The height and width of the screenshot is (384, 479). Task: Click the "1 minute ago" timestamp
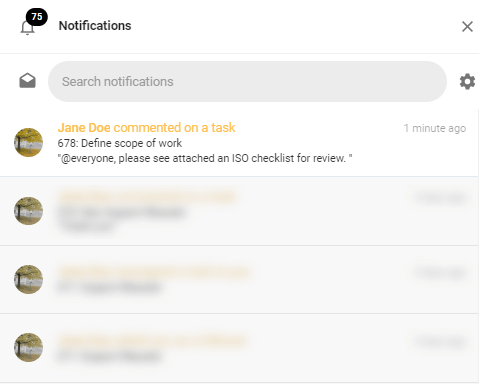(435, 128)
